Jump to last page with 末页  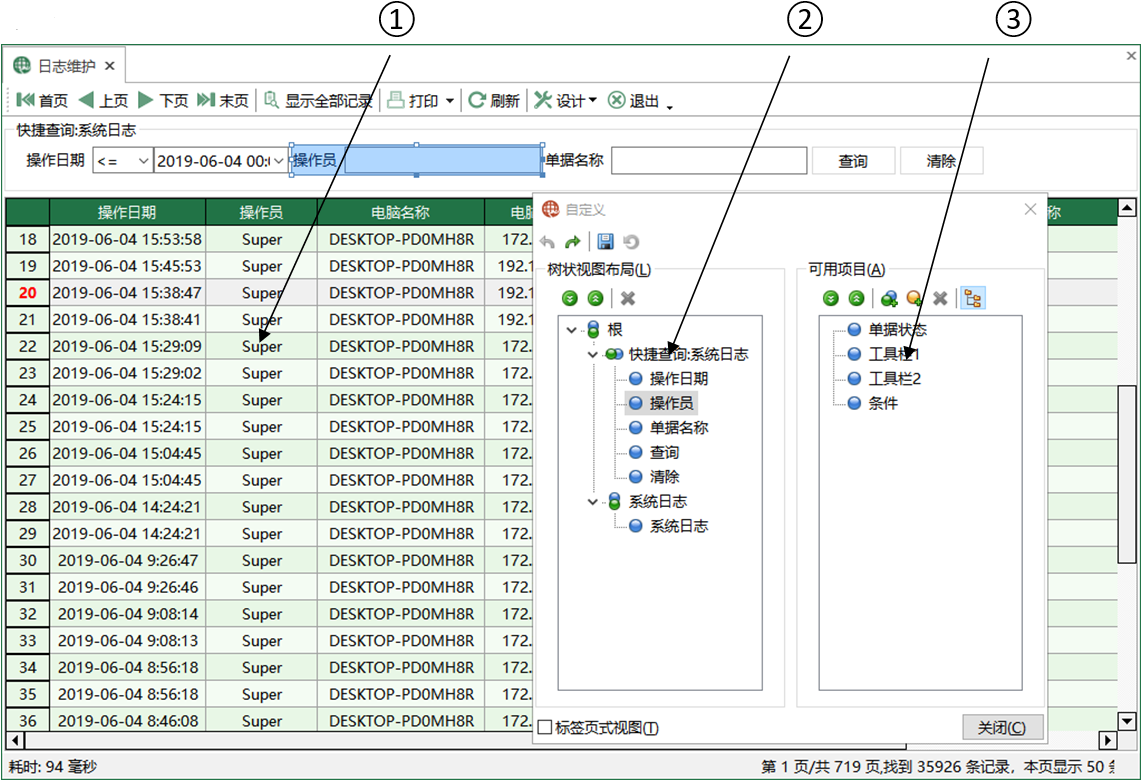[x=223, y=100]
